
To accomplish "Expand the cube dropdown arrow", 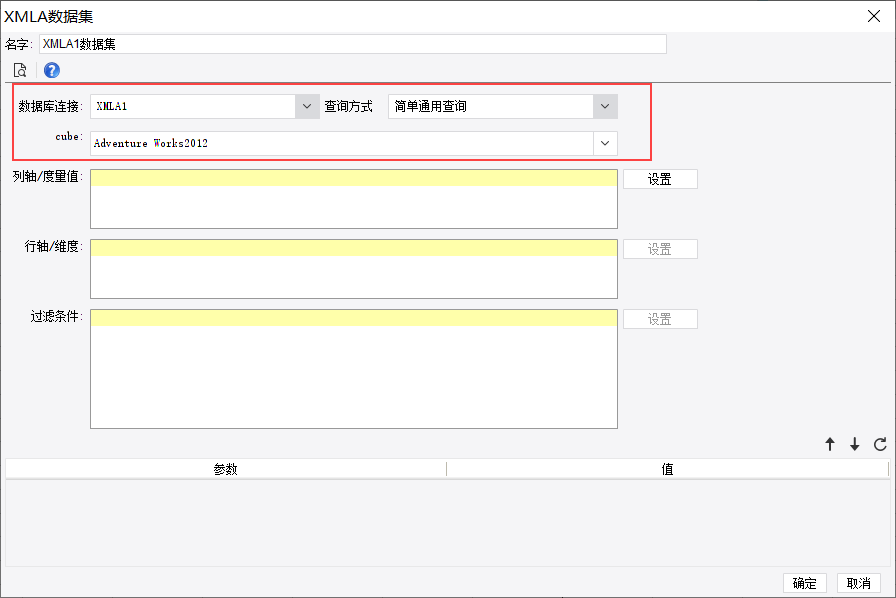I will [605, 143].
